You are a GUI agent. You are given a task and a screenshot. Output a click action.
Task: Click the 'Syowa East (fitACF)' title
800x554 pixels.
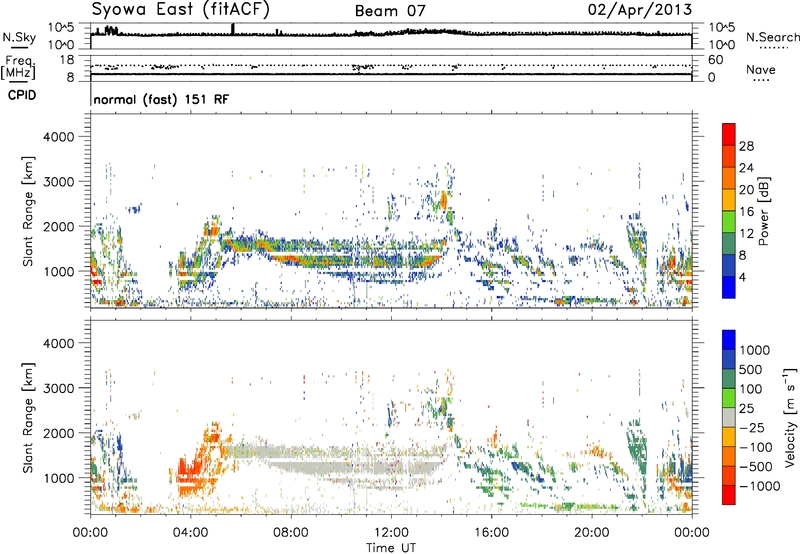[x=181, y=10]
